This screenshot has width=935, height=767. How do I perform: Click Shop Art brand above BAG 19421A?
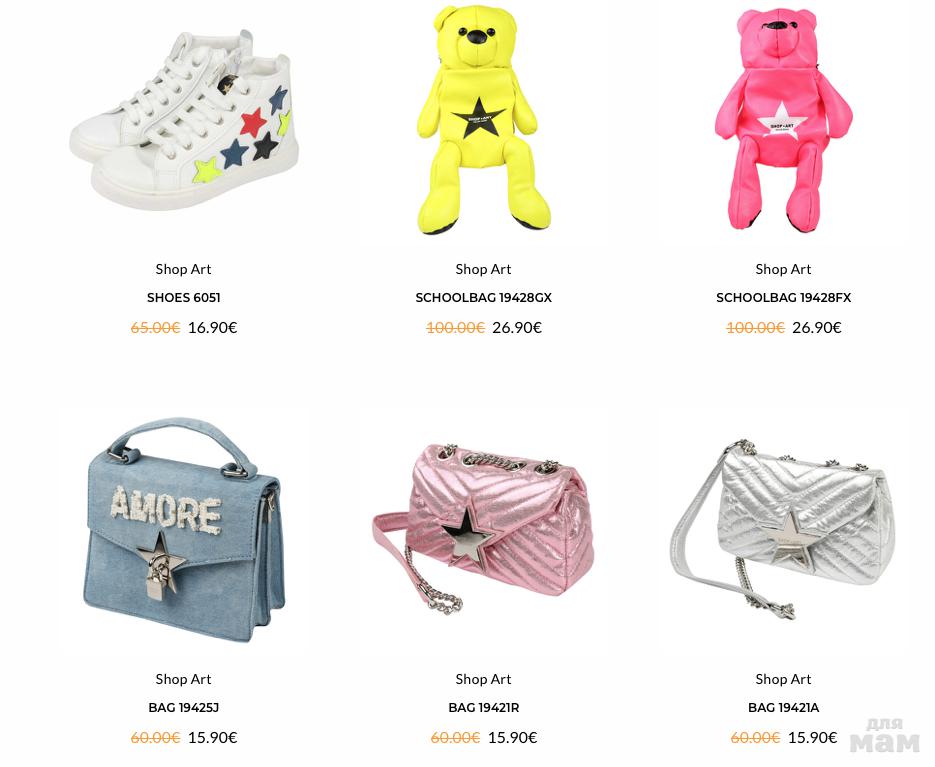pyautogui.click(x=784, y=679)
